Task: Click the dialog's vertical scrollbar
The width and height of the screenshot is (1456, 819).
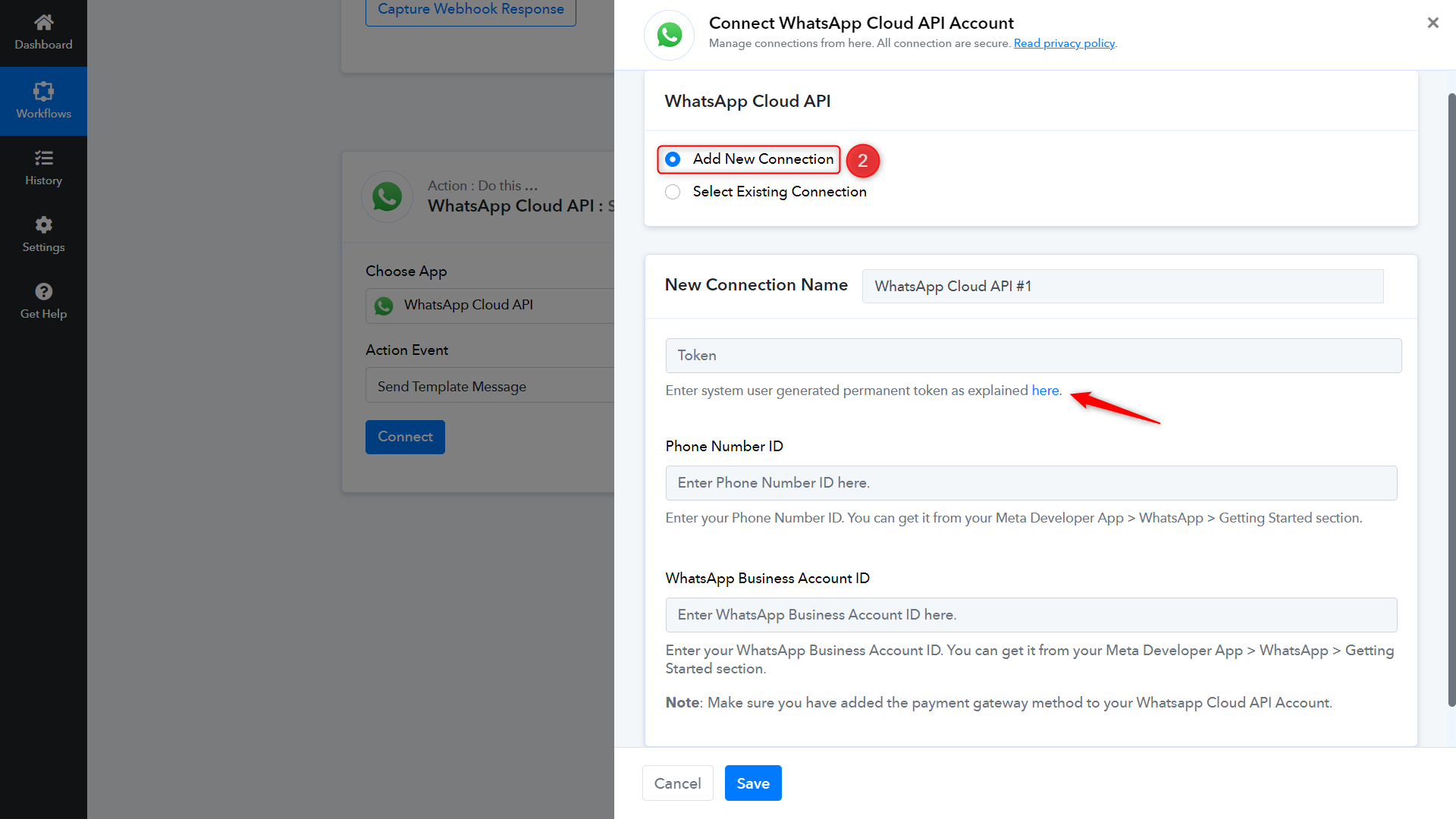Action: 1451,400
